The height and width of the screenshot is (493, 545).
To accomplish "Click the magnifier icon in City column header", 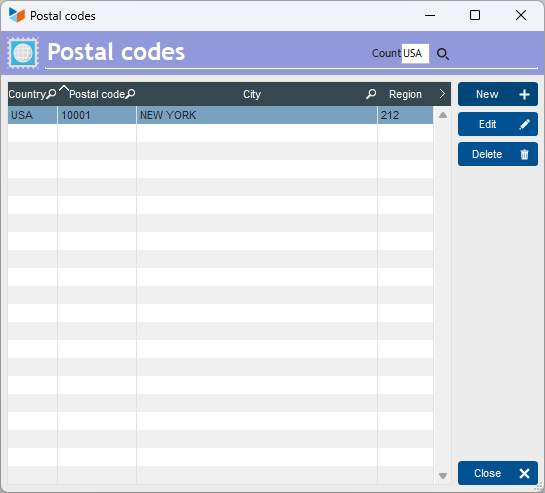I will click(371, 94).
